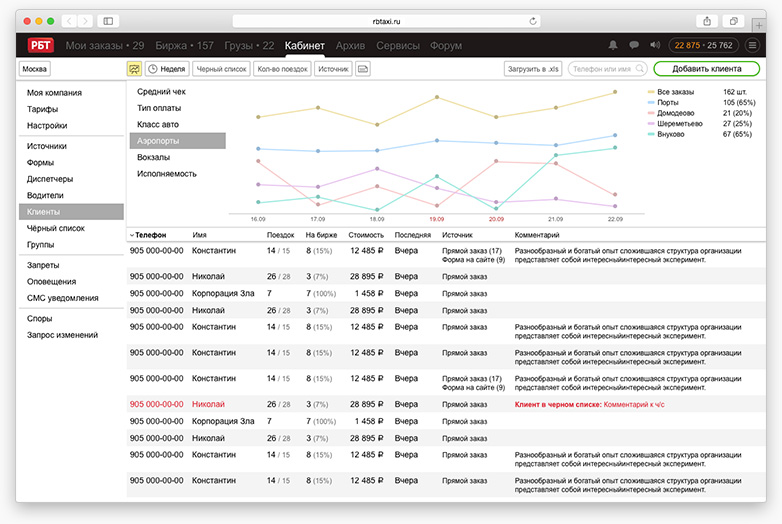Click Добавить клиента button
Viewport: 782px width, 524px height.
coord(706,69)
